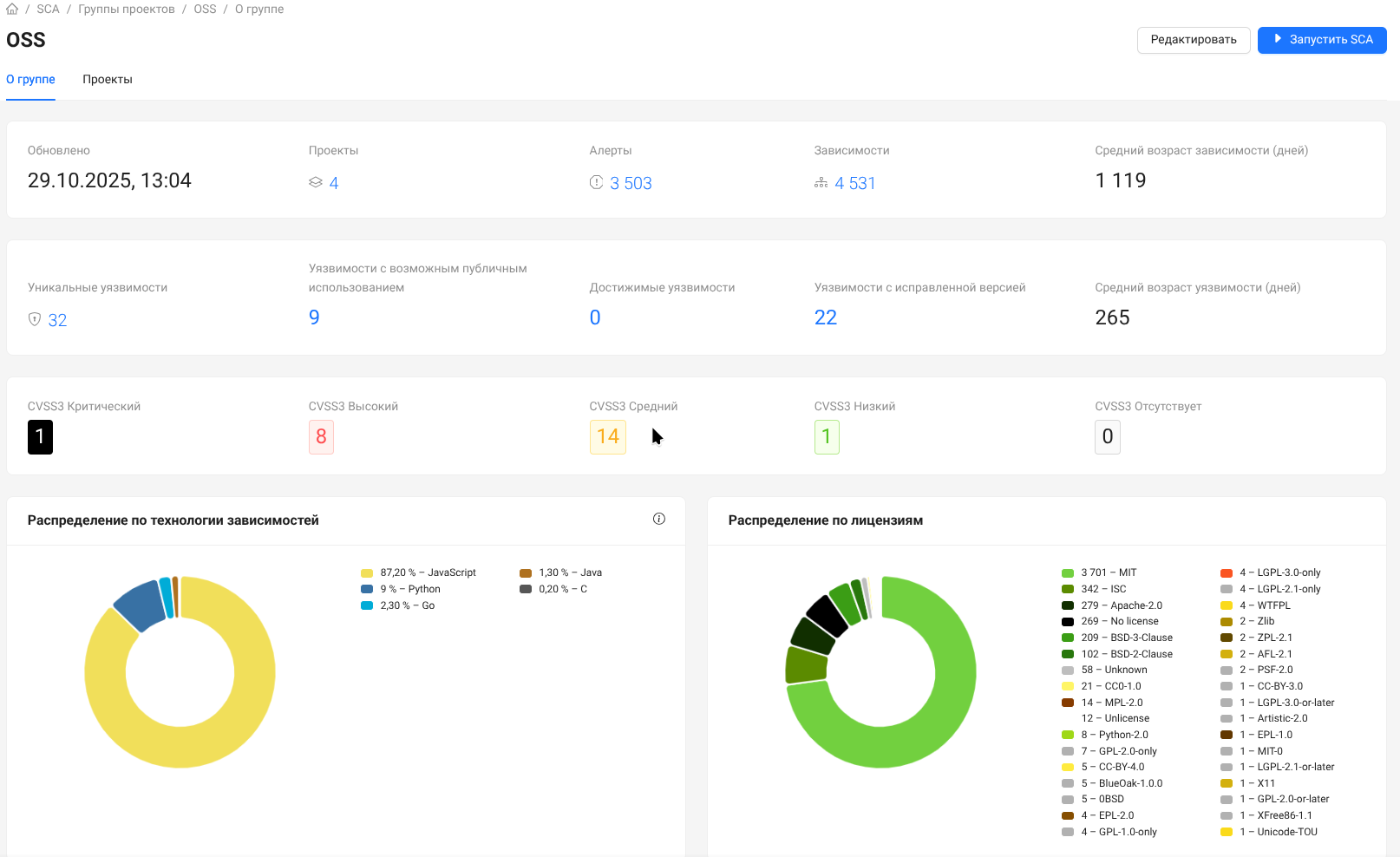Click the layers icon beside projects count
The image size is (1400, 857).
[x=316, y=182]
